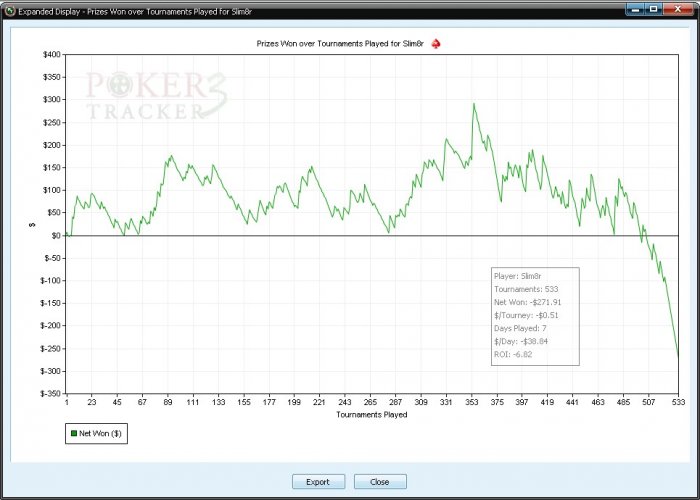Screen dimensions: 700x500
Task: Click the Export button
Action: [318, 482]
